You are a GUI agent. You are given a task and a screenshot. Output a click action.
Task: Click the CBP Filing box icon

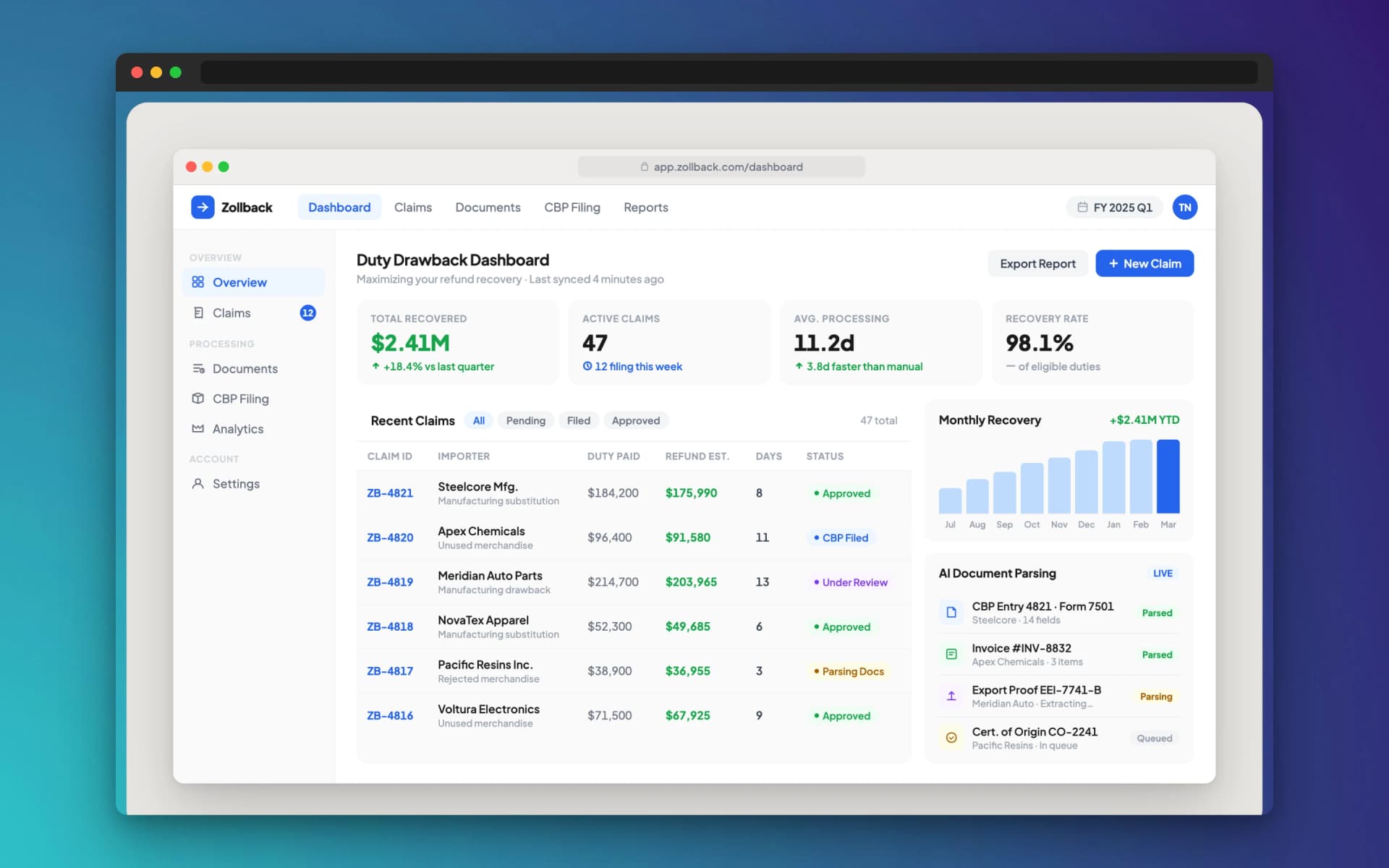point(197,399)
